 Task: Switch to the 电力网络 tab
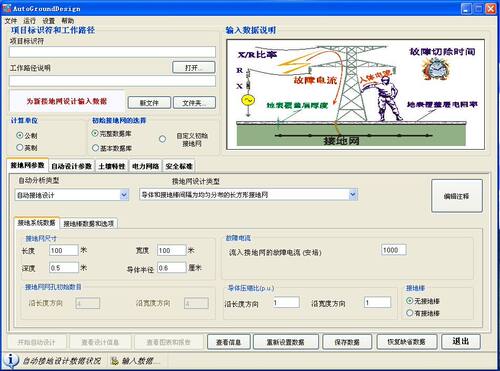click(x=145, y=166)
